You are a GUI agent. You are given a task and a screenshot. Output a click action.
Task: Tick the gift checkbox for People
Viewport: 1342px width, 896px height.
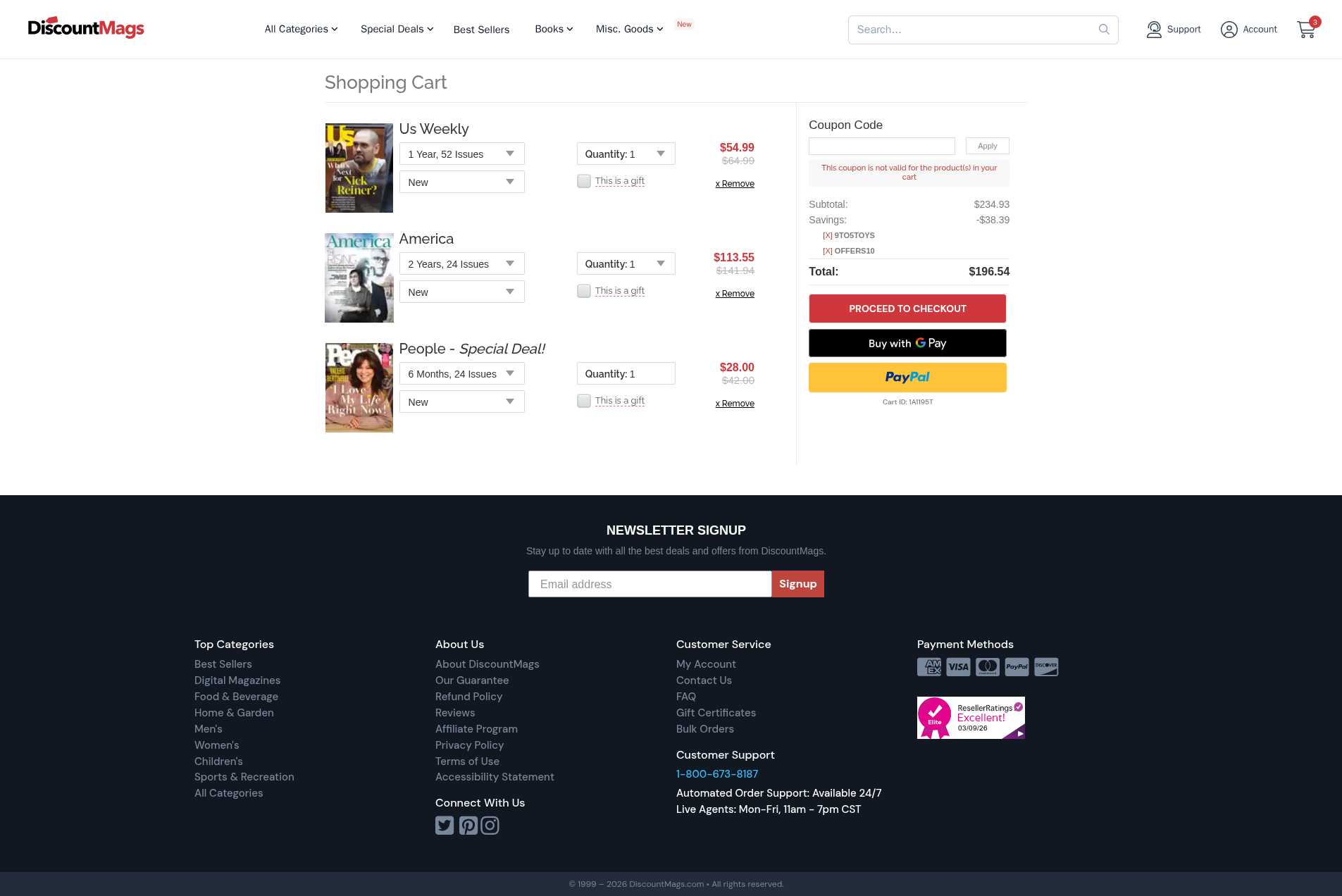click(584, 401)
